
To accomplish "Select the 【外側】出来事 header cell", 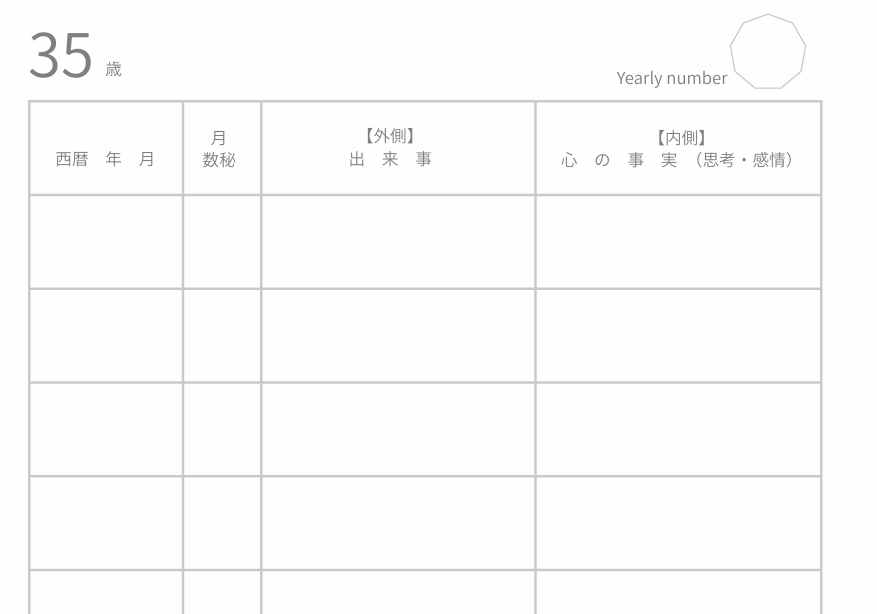I will click(x=398, y=148).
